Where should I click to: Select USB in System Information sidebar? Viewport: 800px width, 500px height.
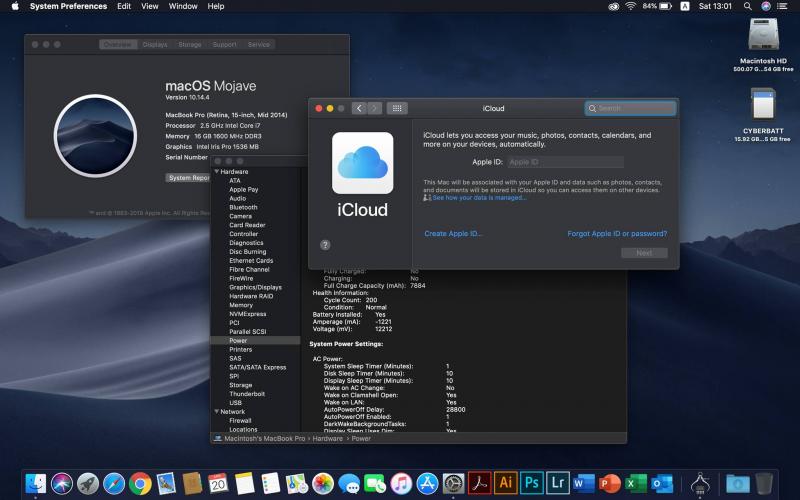[x=235, y=403]
